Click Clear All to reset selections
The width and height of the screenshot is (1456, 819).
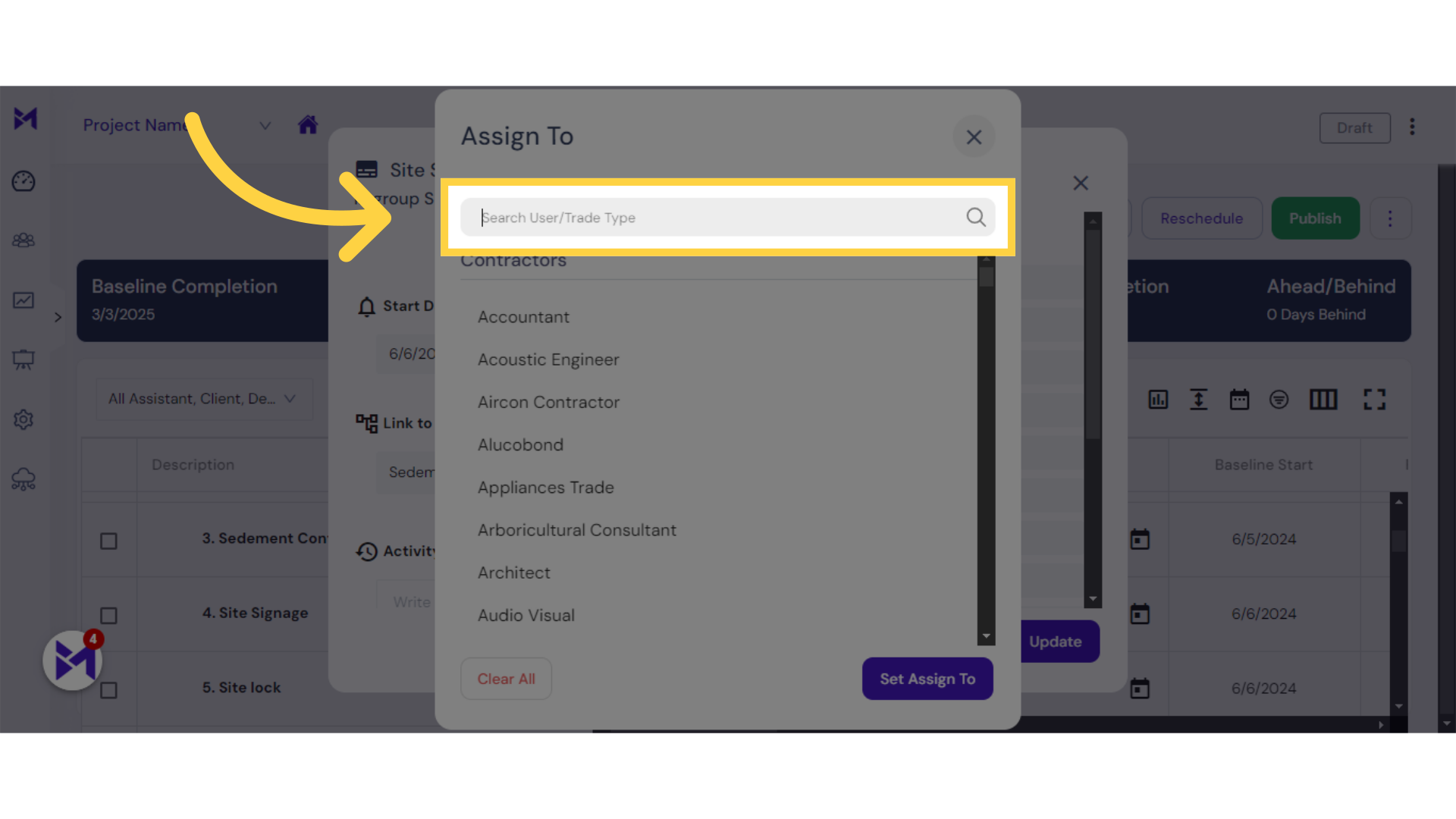[506, 678]
